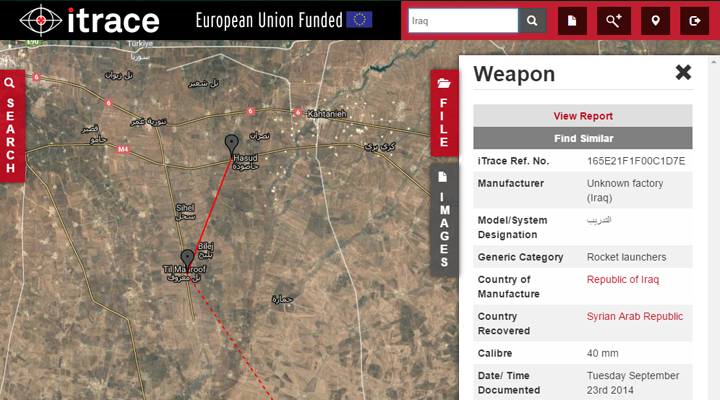Open the advanced search magnifier-plus icon
Image resolution: width=720 pixels, height=400 pixels.
coord(614,21)
